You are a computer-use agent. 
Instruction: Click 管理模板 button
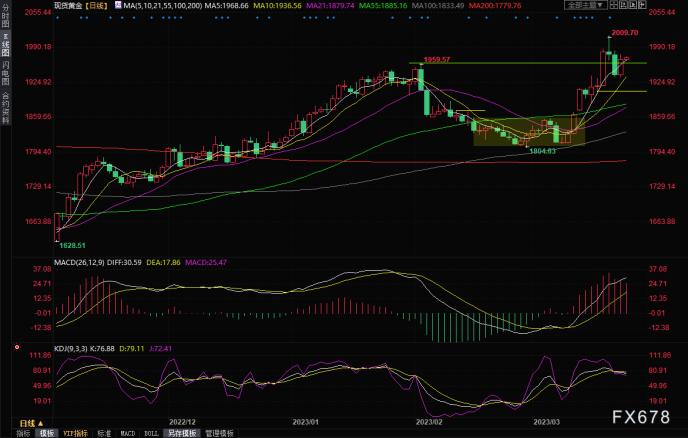point(219,433)
